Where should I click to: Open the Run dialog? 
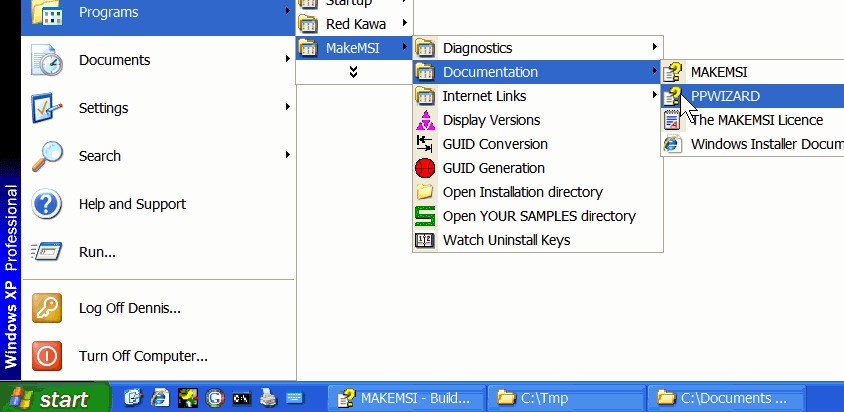point(97,252)
